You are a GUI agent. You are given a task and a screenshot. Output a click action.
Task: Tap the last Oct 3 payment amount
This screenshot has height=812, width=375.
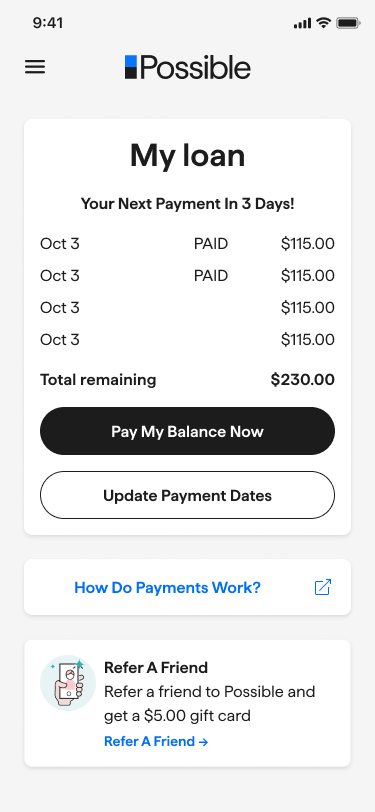tap(308, 340)
